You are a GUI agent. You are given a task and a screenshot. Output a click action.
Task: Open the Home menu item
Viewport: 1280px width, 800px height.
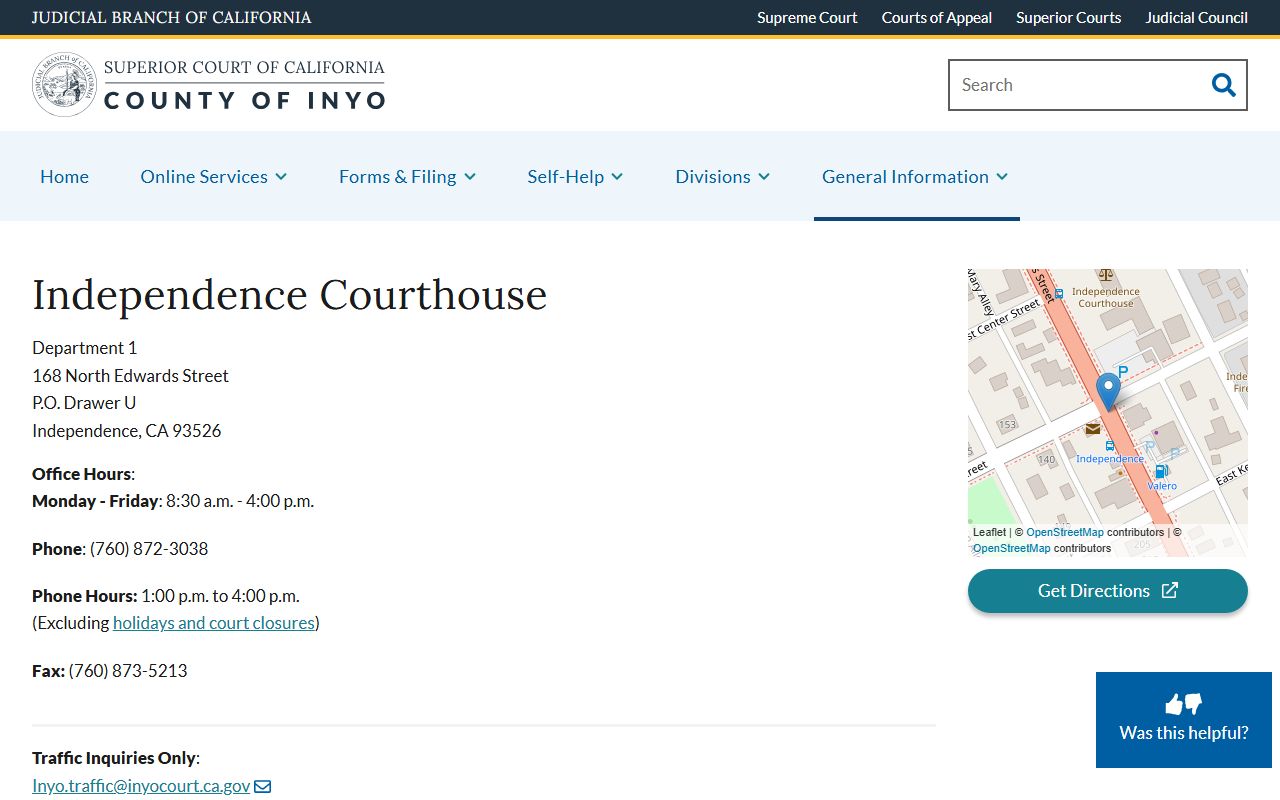click(x=64, y=176)
